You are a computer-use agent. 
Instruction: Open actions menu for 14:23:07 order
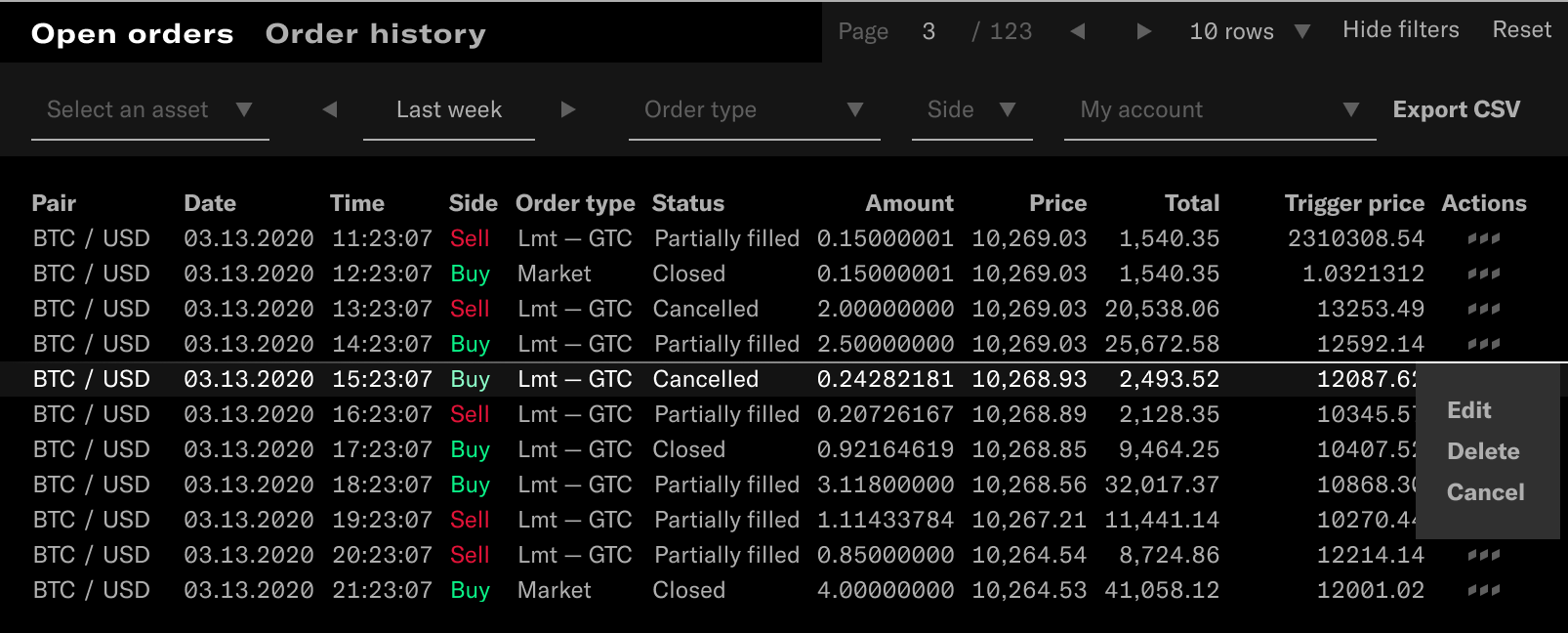pos(1483,344)
